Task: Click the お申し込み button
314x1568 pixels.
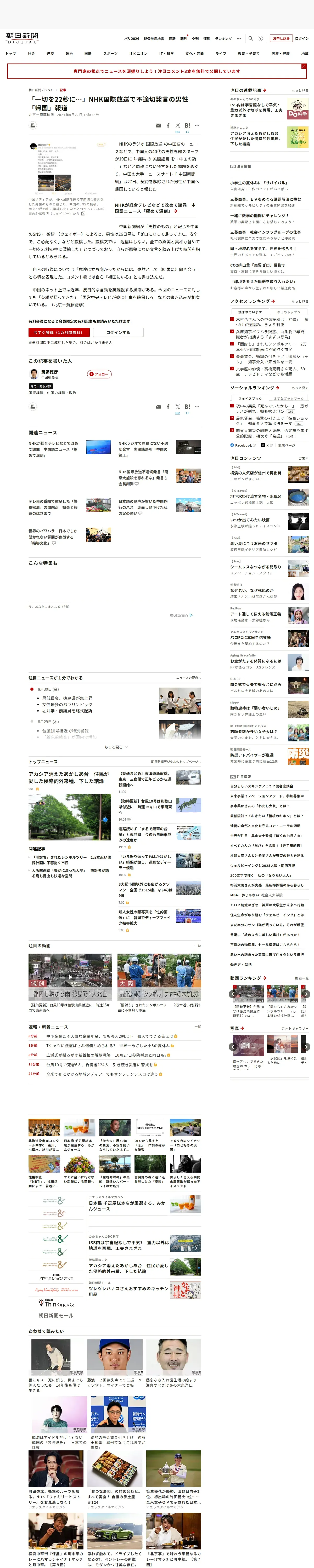Action: pyautogui.click(x=281, y=38)
